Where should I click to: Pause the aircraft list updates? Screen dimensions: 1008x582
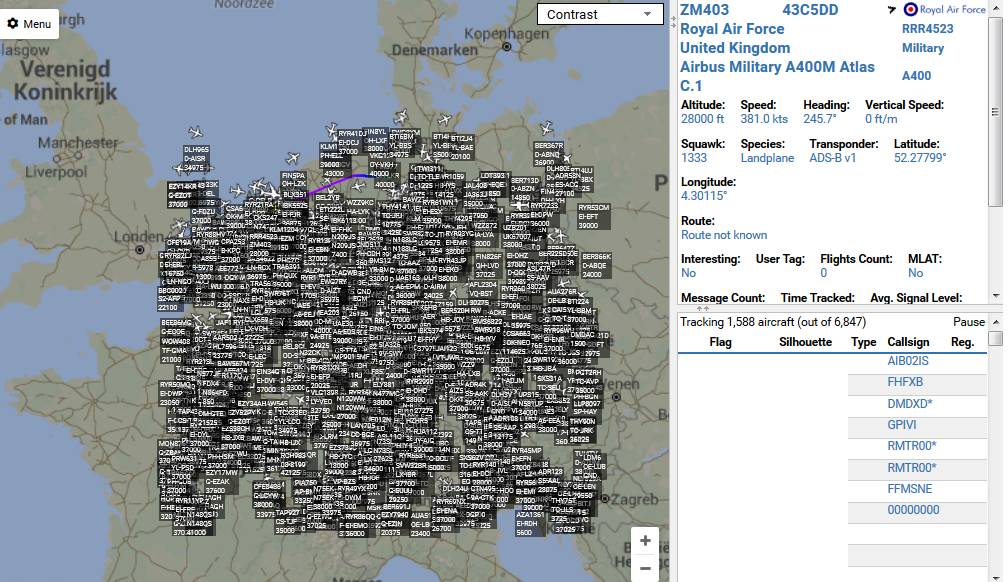coord(968,322)
